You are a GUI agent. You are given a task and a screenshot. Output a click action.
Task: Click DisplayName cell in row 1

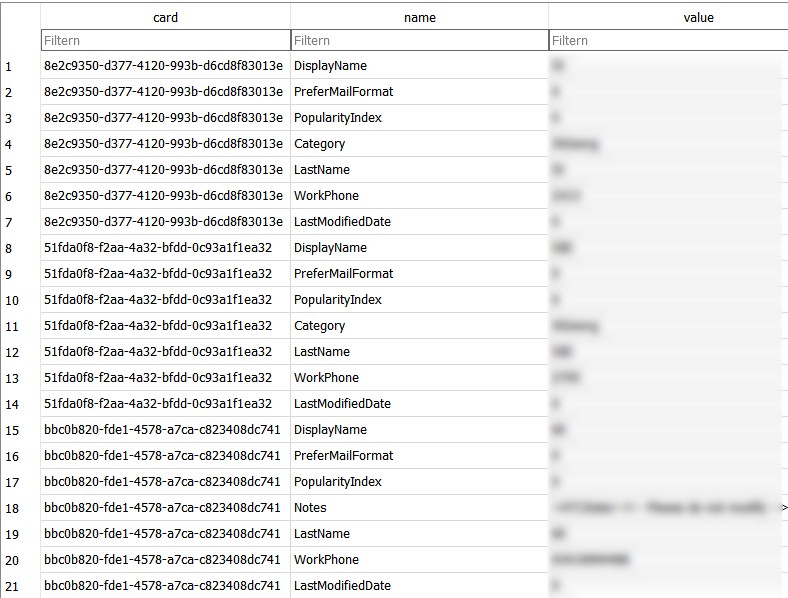(x=419, y=66)
